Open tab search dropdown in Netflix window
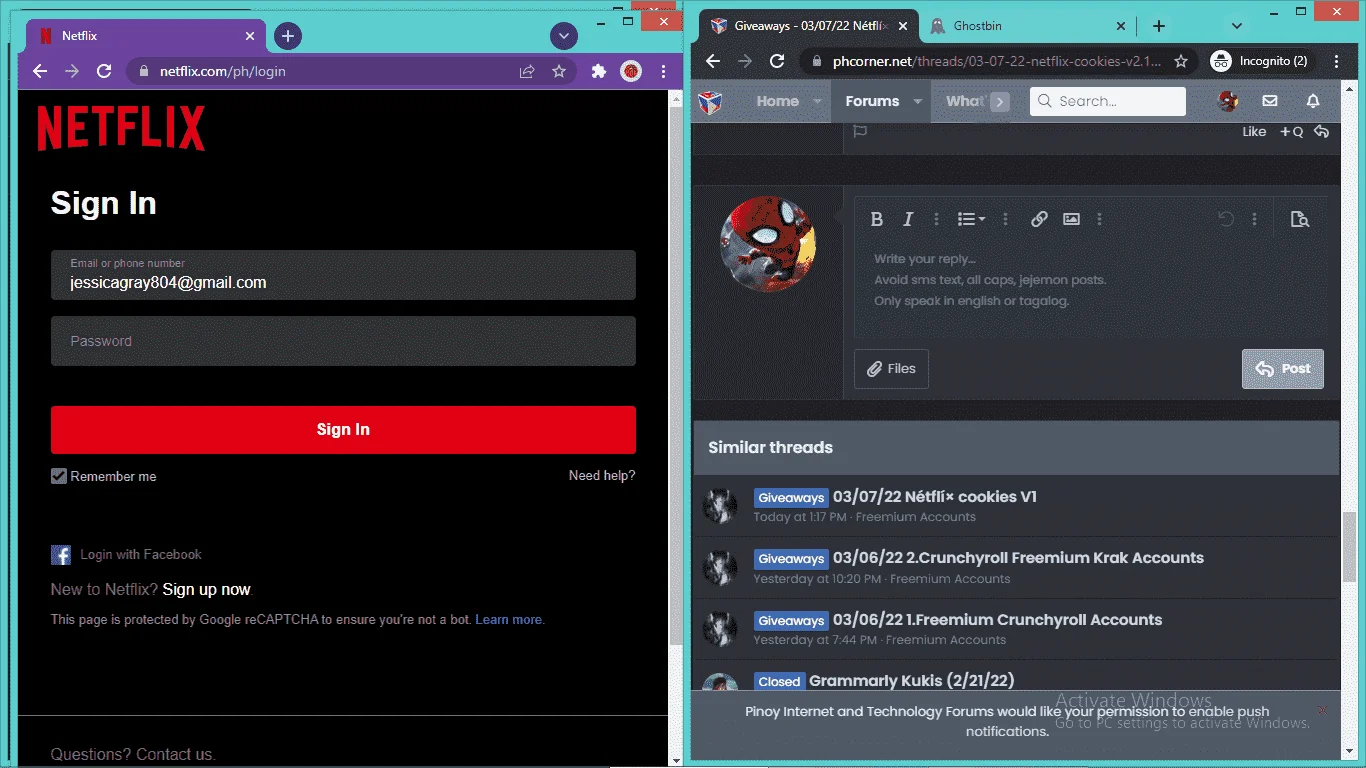 click(x=564, y=36)
